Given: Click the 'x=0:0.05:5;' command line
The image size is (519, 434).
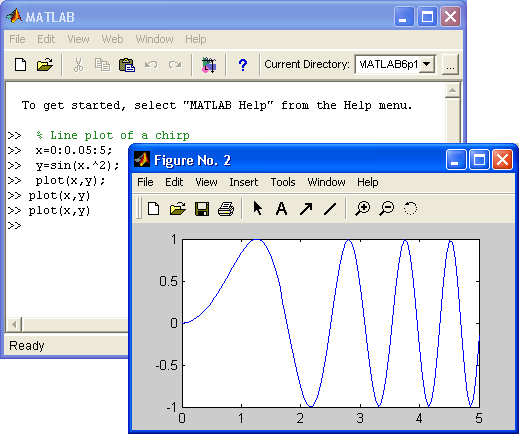Looking at the screenshot, I should click(x=74, y=150).
